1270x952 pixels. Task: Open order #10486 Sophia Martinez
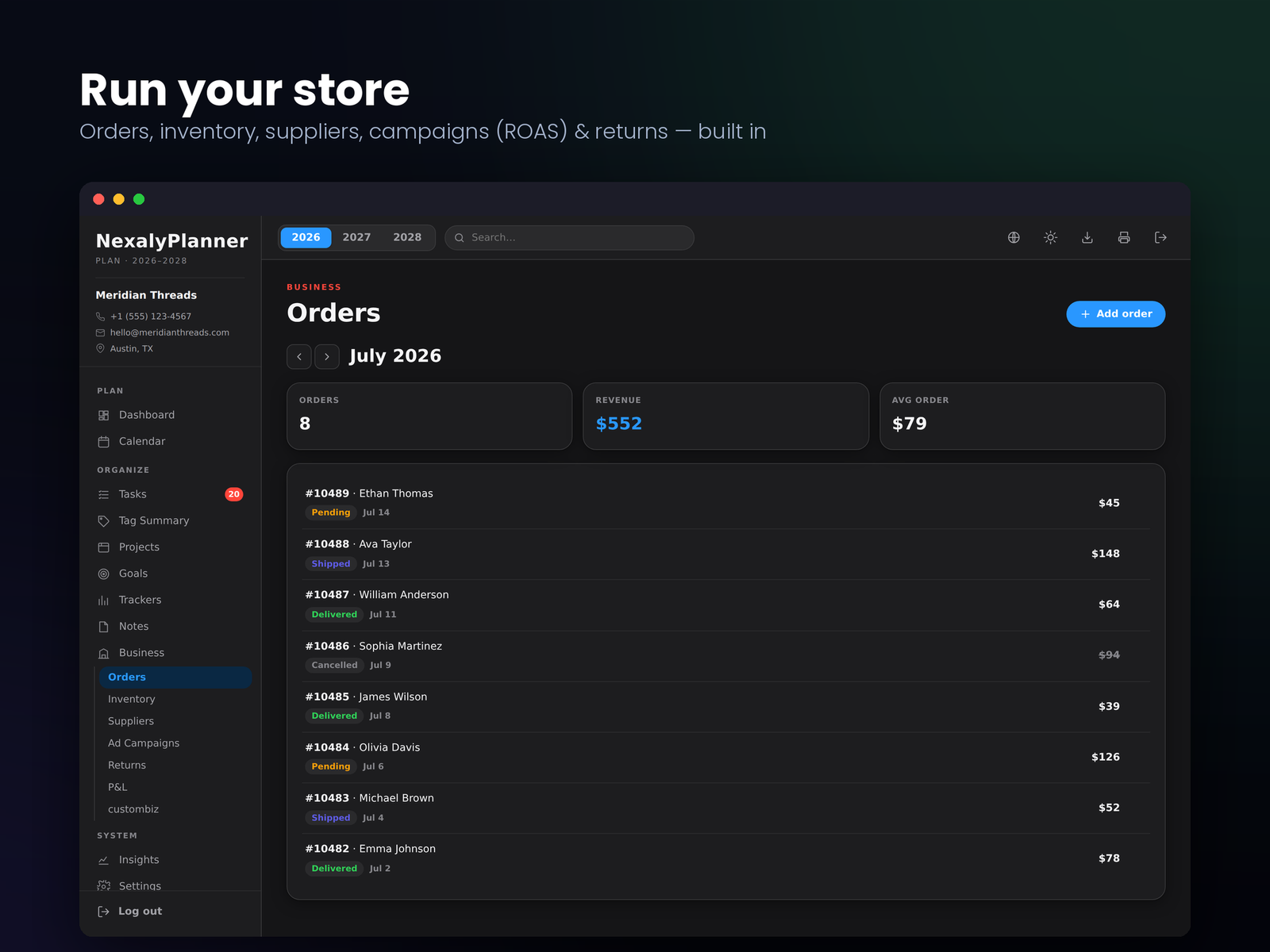coord(726,655)
